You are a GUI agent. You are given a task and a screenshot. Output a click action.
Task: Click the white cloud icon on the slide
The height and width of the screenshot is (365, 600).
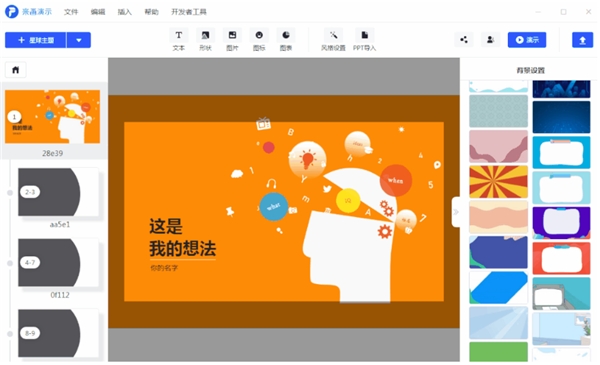tap(237, 174)
